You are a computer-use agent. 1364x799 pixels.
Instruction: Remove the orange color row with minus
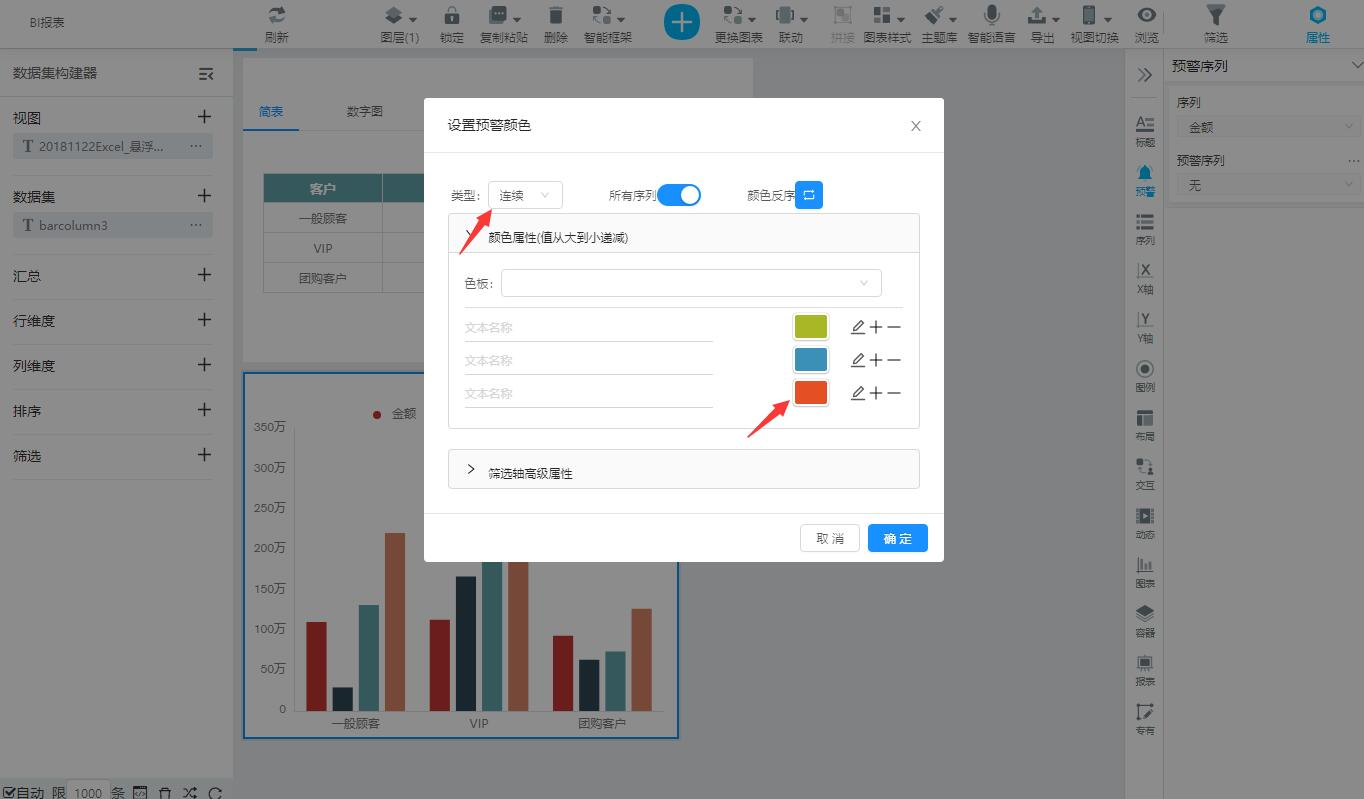pos(894,393)
